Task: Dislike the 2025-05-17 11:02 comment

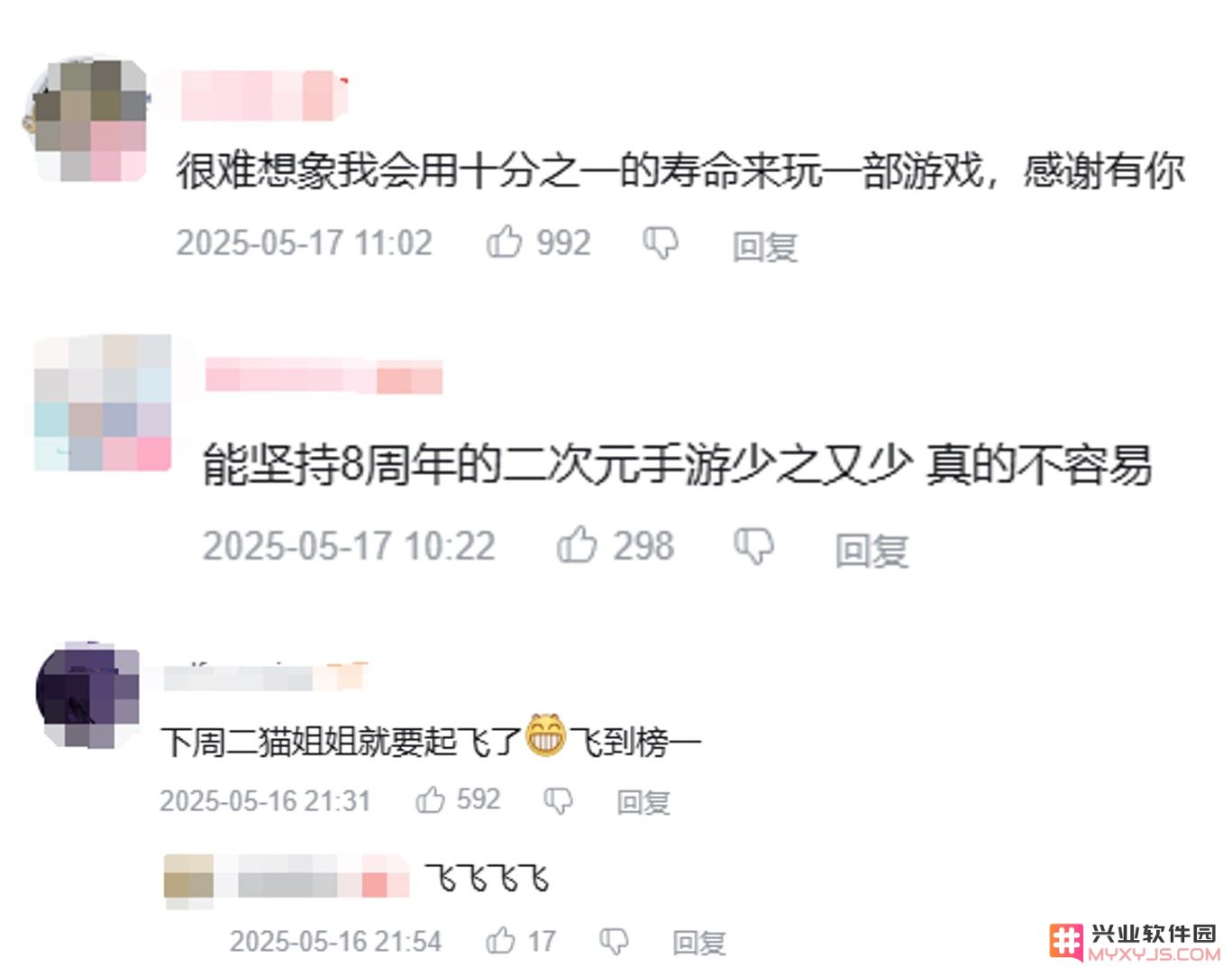Action: (x=661, y=243)
